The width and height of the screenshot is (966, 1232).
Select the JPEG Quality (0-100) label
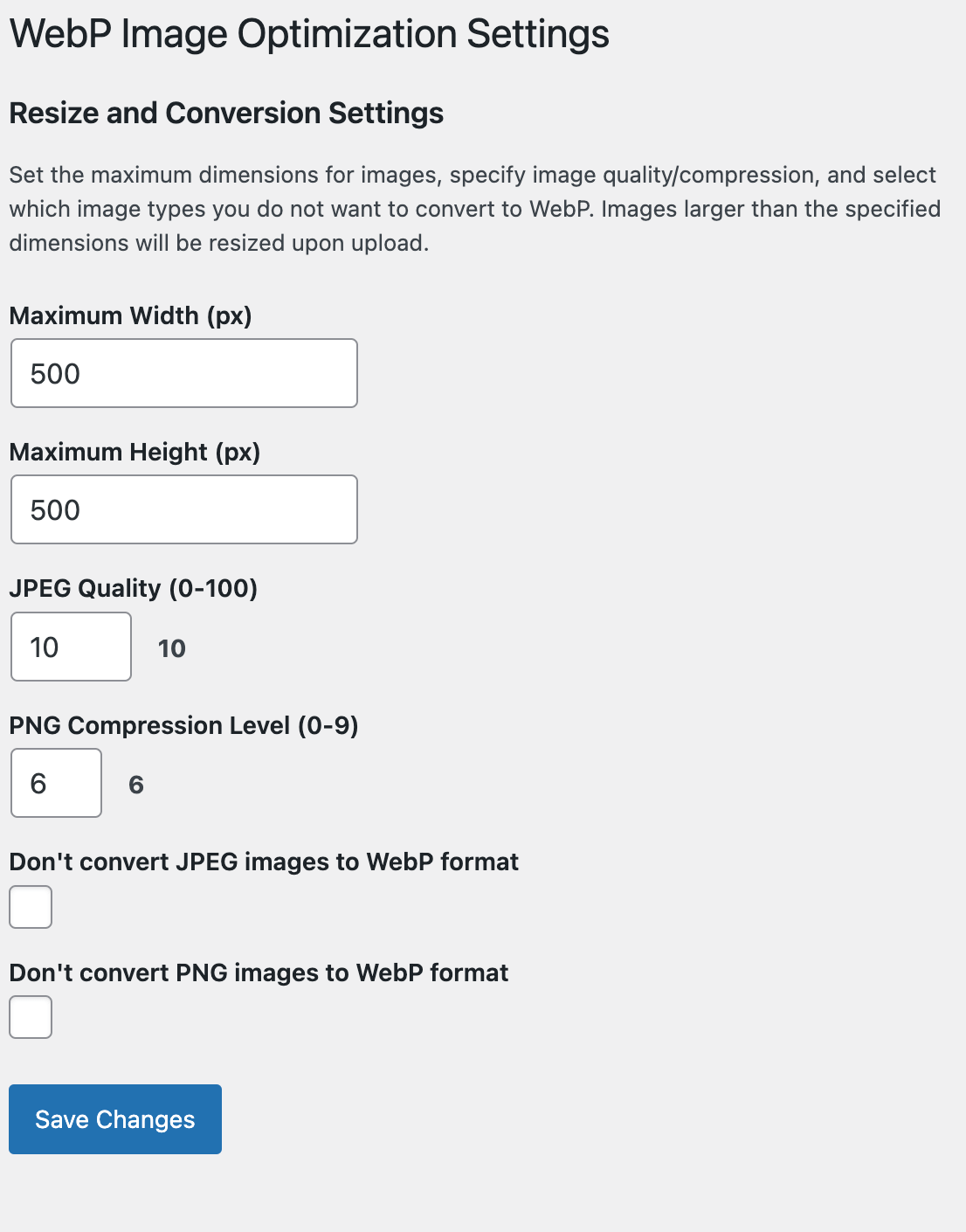[134, 588]
